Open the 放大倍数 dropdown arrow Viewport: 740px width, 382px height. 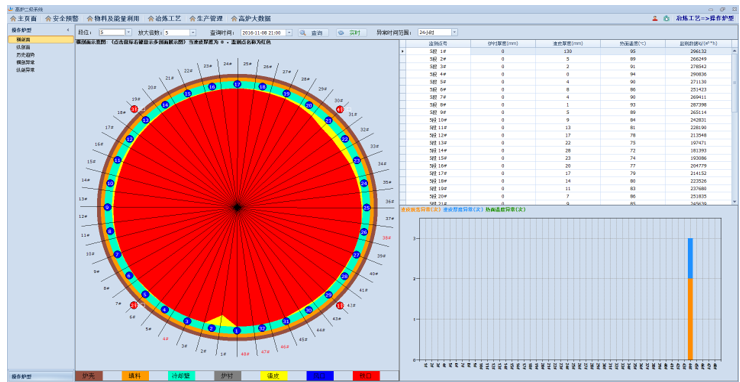(x=193, y=33)
